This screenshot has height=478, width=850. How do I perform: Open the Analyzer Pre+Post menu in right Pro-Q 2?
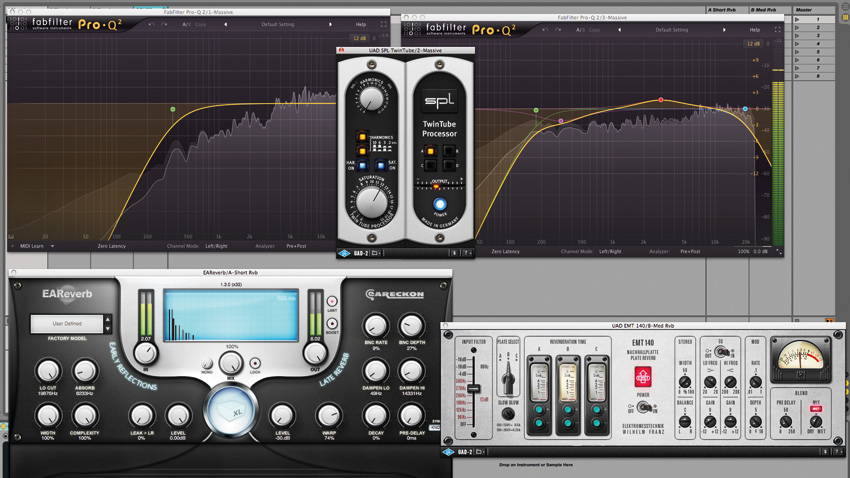click(690, 251)
